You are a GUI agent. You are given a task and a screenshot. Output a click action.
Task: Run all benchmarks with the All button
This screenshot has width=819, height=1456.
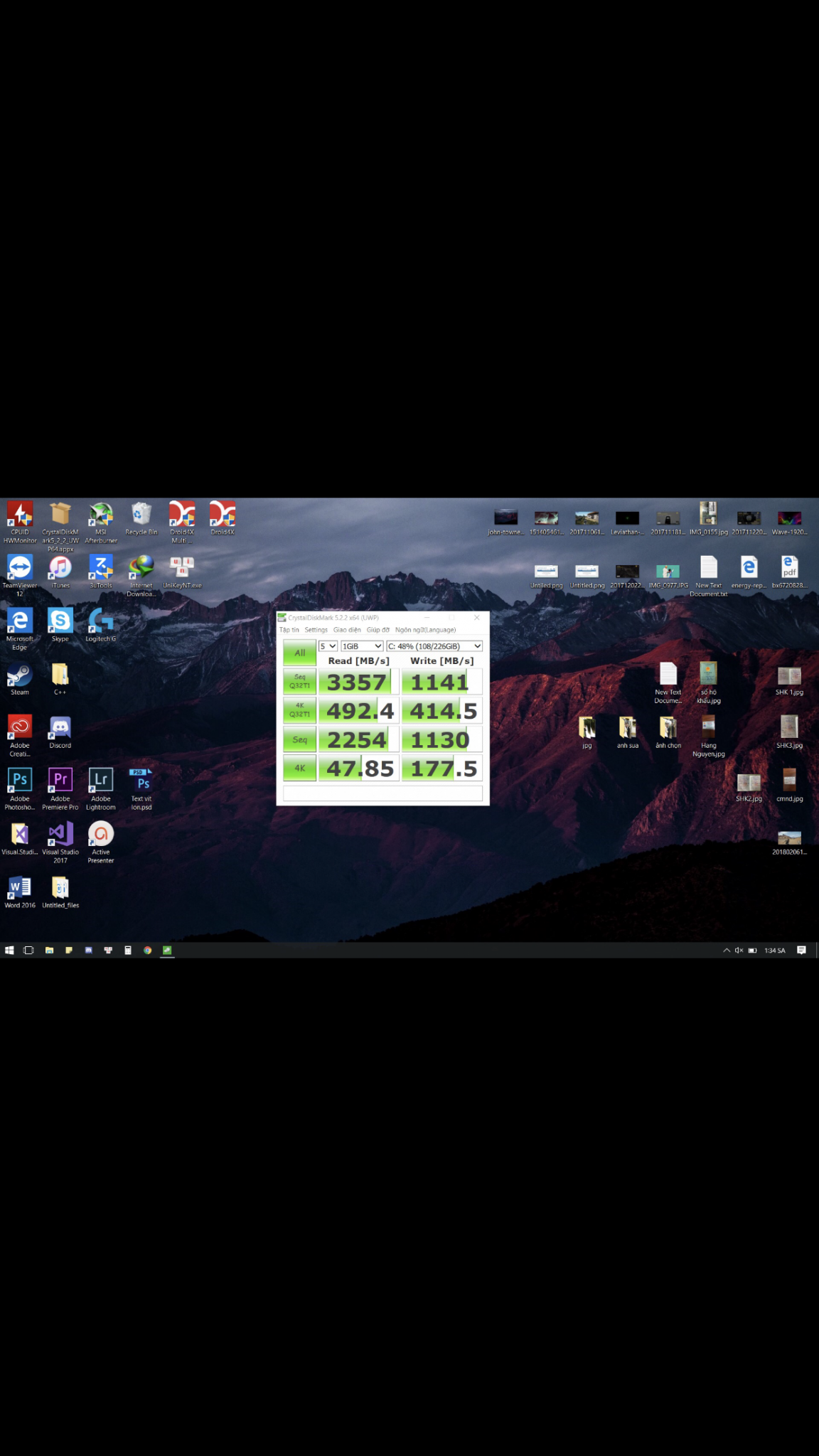(x=299, y=653)
